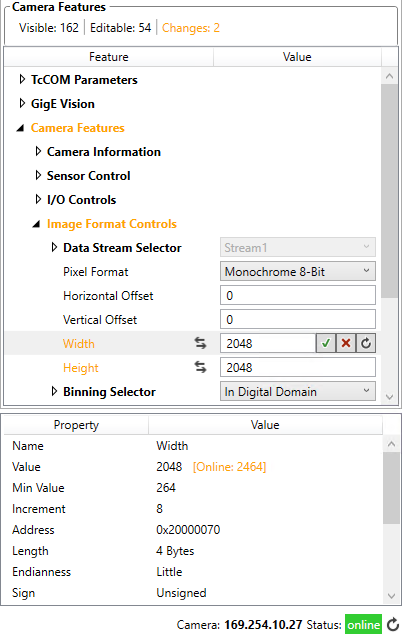Expand Data Stream Selector node
Image resolution: width=402 pixels, height=637 pixels.
pyautogui.click(x=54, y=247)
